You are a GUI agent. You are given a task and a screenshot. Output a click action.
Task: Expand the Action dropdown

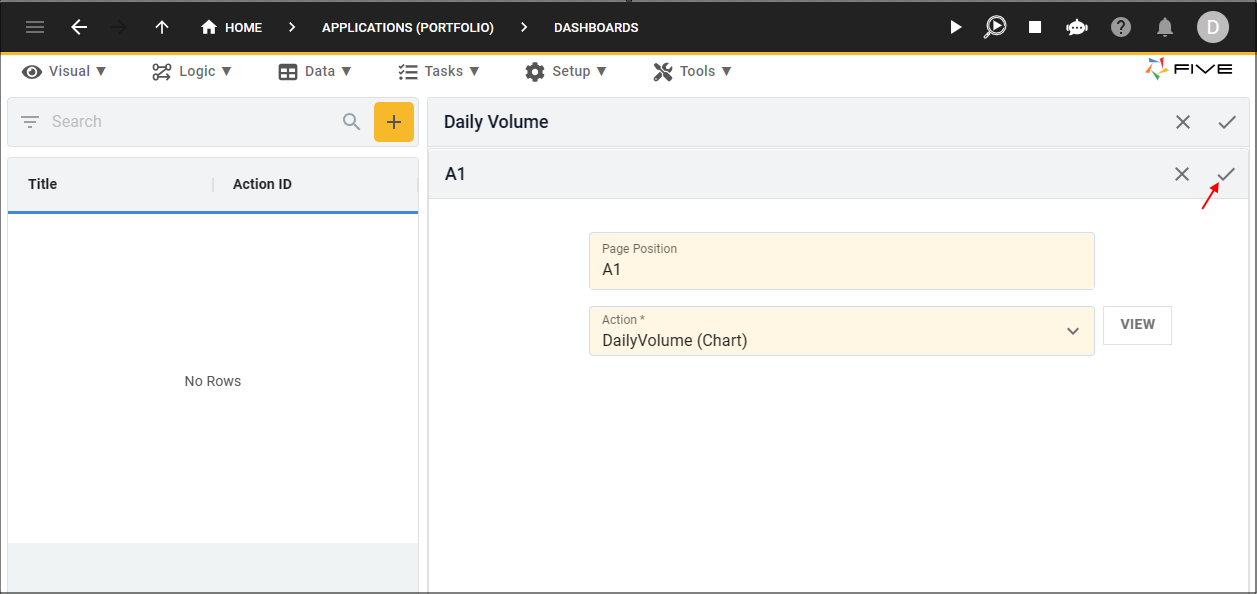[1073, 331]
